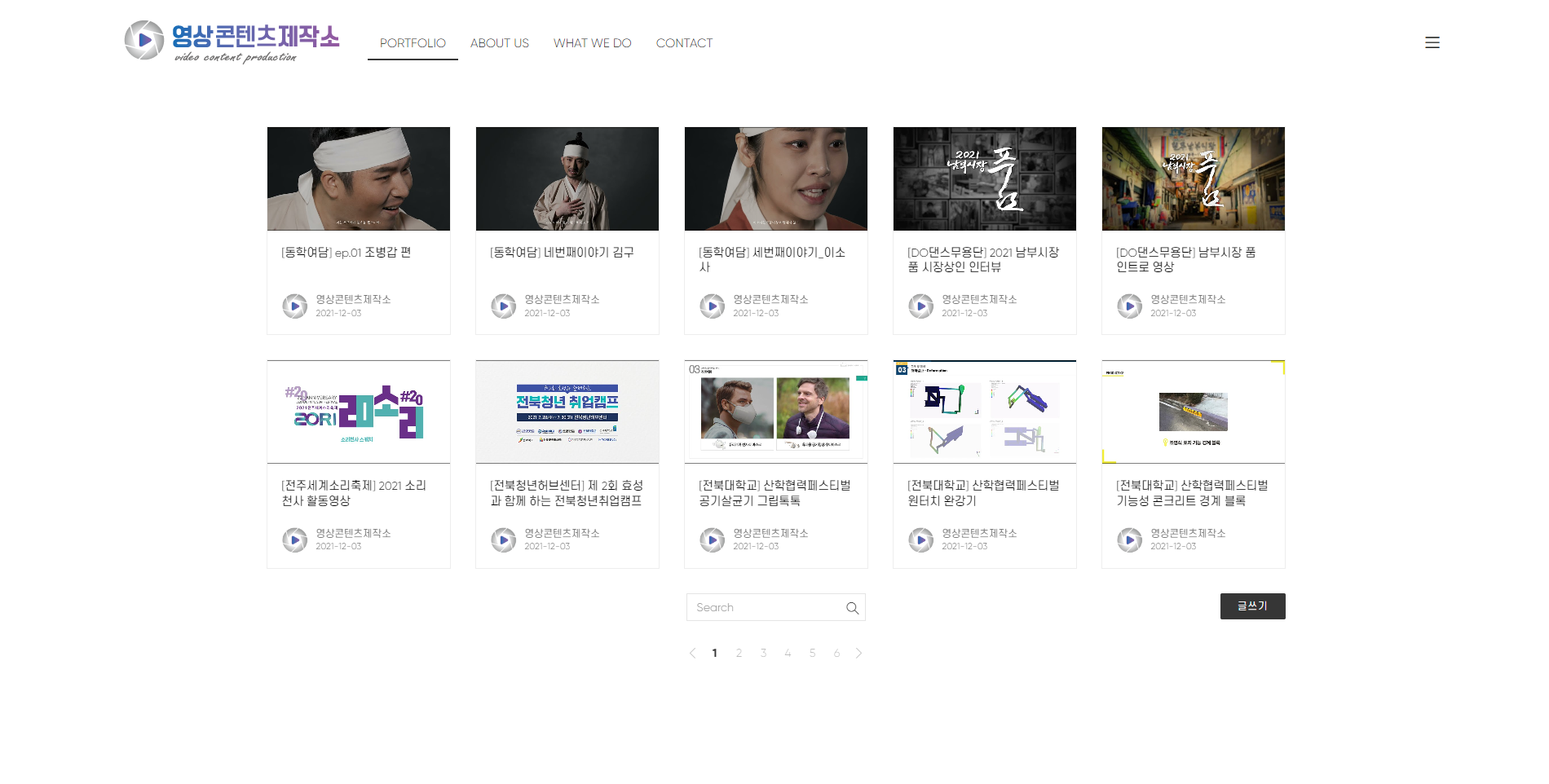The height and width of the screenshot is (784, 1549).
Task: Open the 전북청년 취업캠프 thumbnail
Action: 567,412
